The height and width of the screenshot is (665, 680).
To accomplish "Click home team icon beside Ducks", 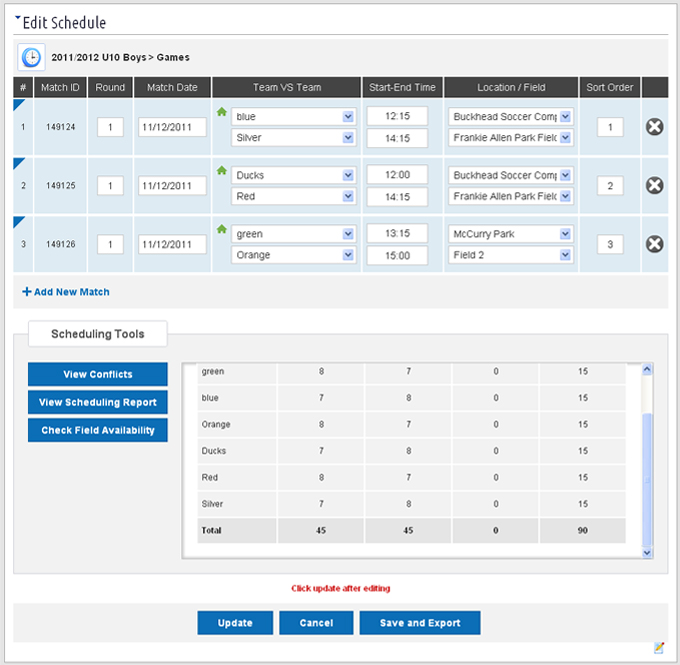I will (x=222, y=170).
